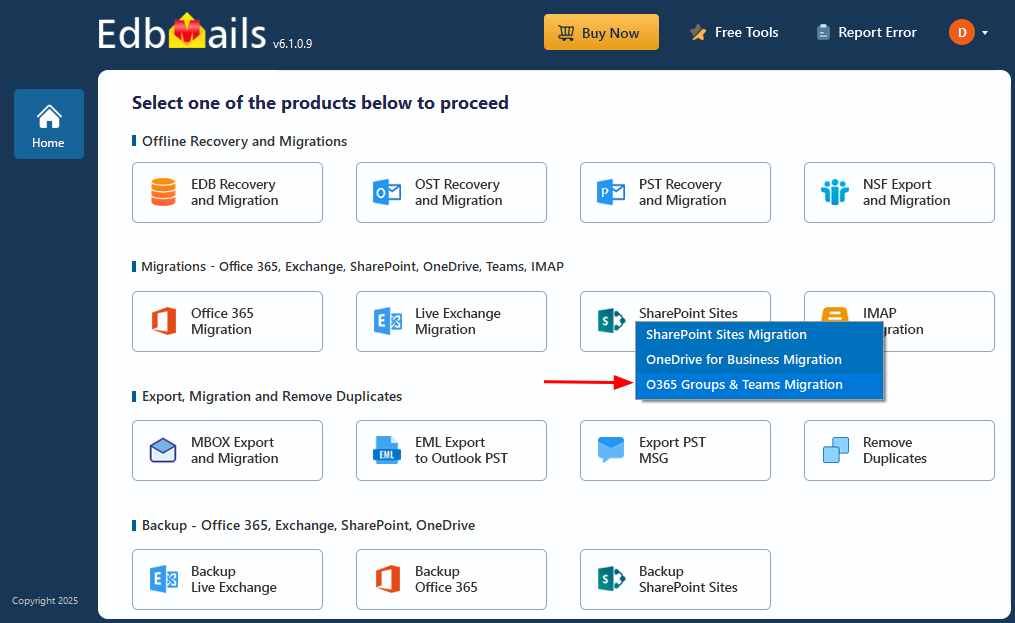Viewport: 1015px width, 623px height.
Task: Click the Backup Live Exchange icon
Action: 164,579
